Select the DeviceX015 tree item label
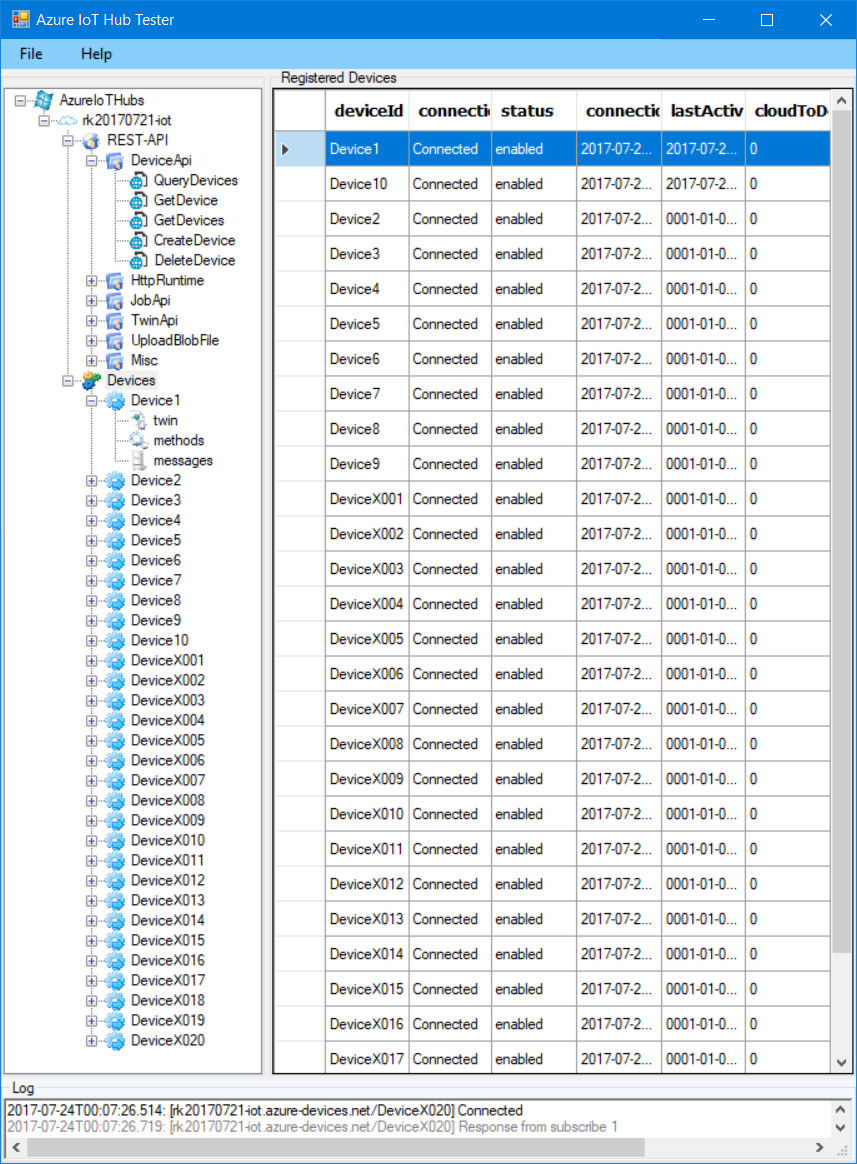The height and width of the screenshot is (1164, 857). pos(168,941)
